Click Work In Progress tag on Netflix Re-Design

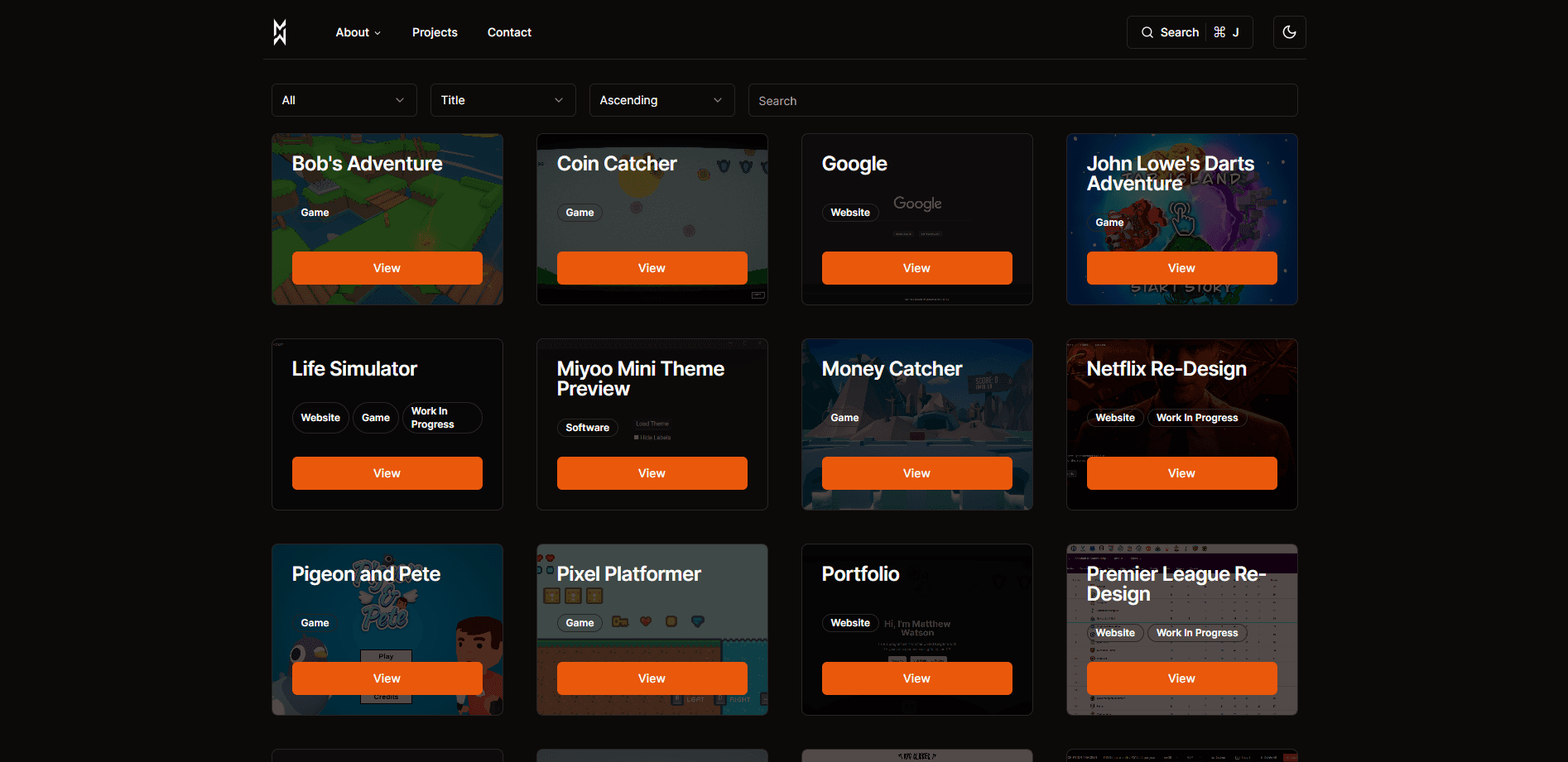coord(1197,418)
